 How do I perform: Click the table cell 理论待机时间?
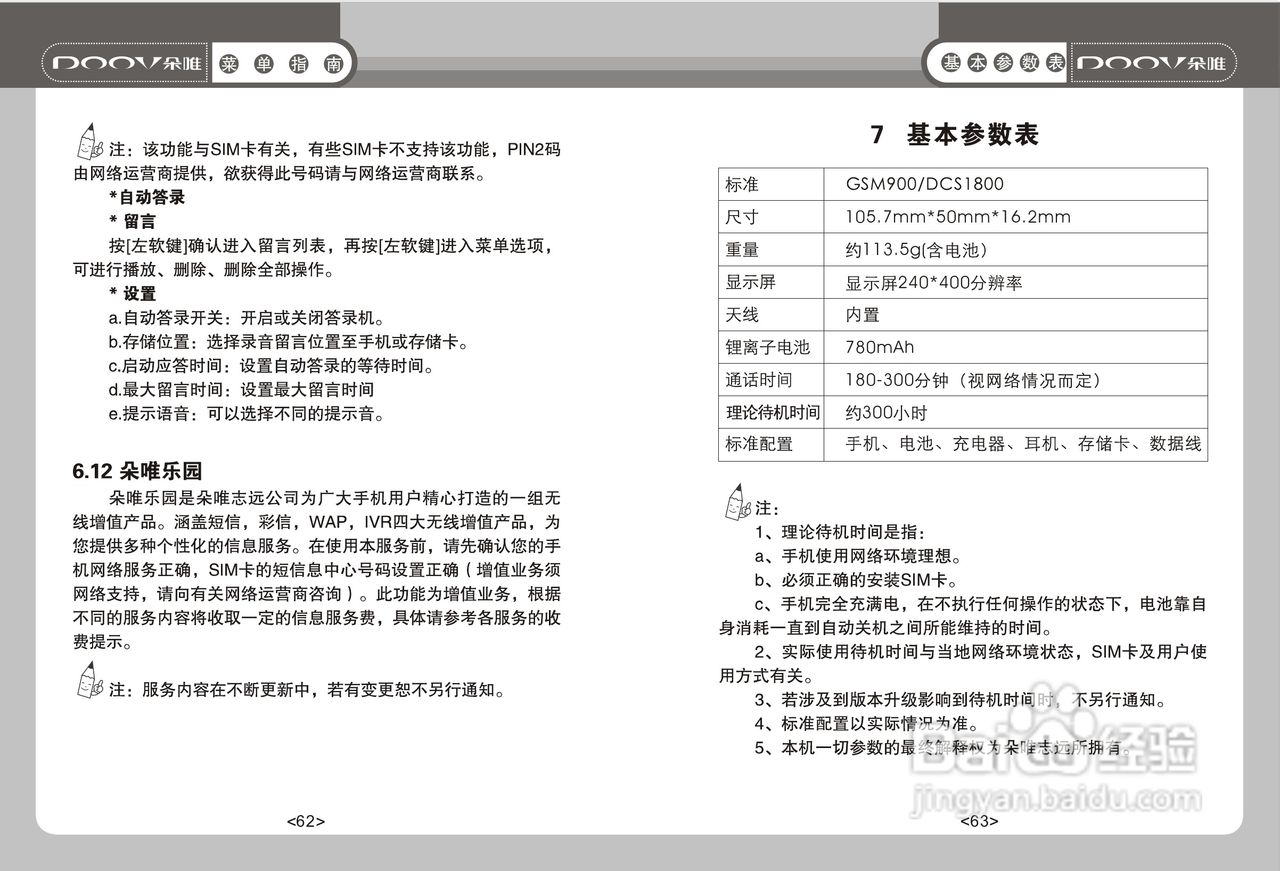tap(772, 412)
